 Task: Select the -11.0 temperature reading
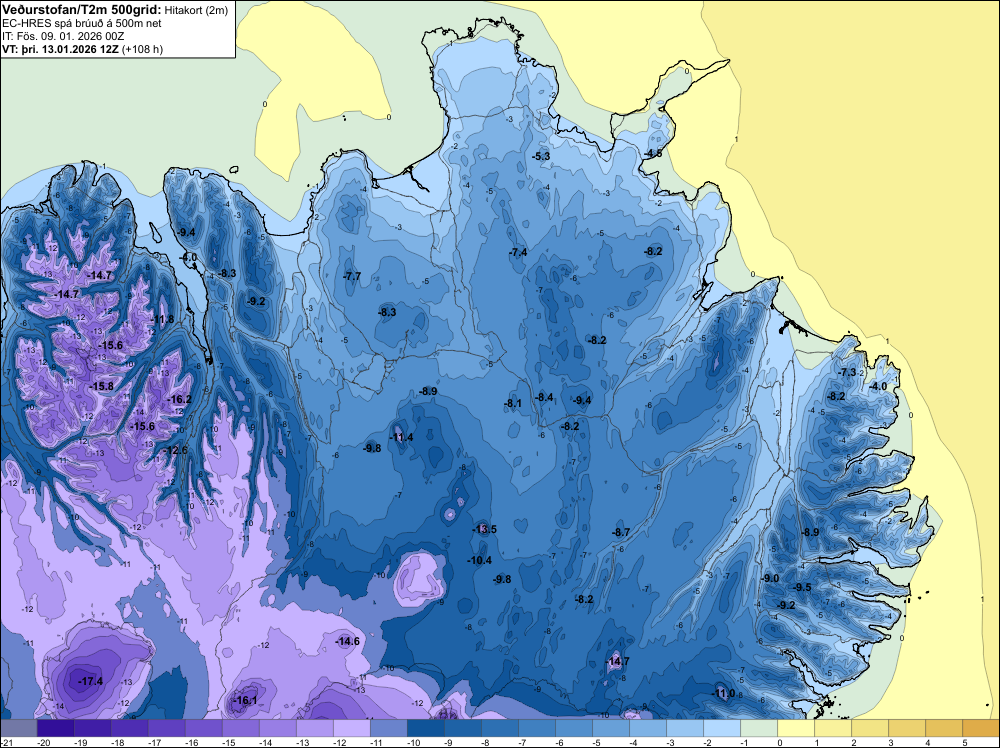723,693
